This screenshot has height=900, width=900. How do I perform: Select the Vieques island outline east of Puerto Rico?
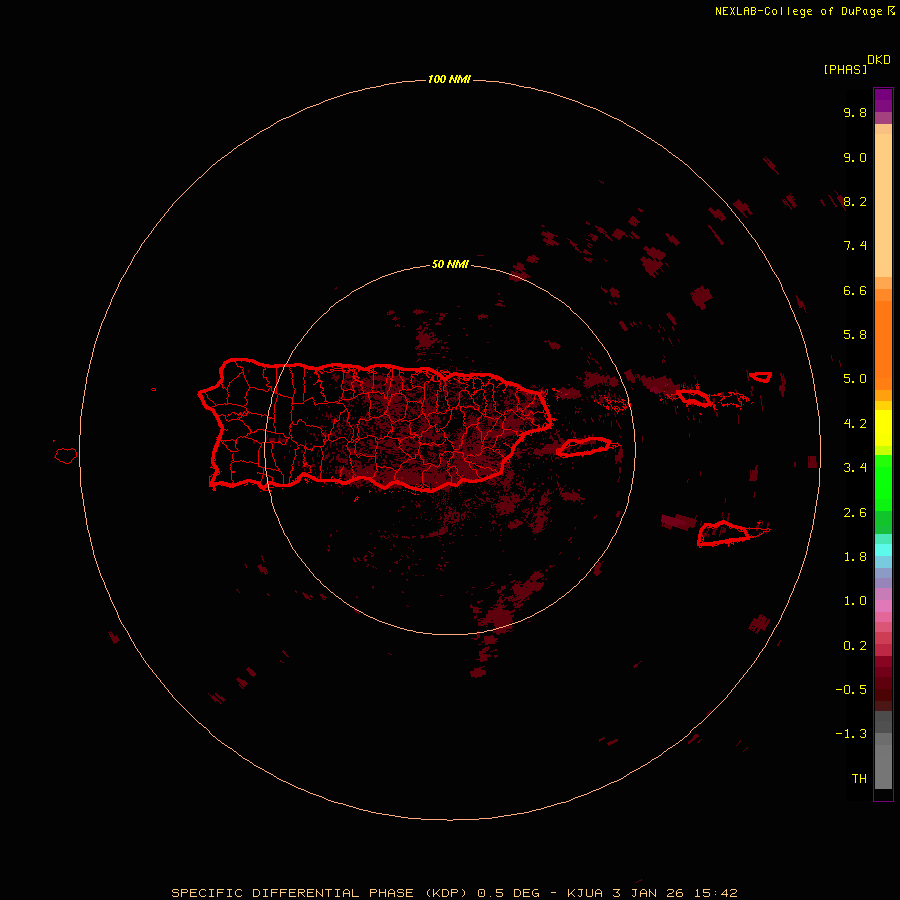click(x=583, y=447)
